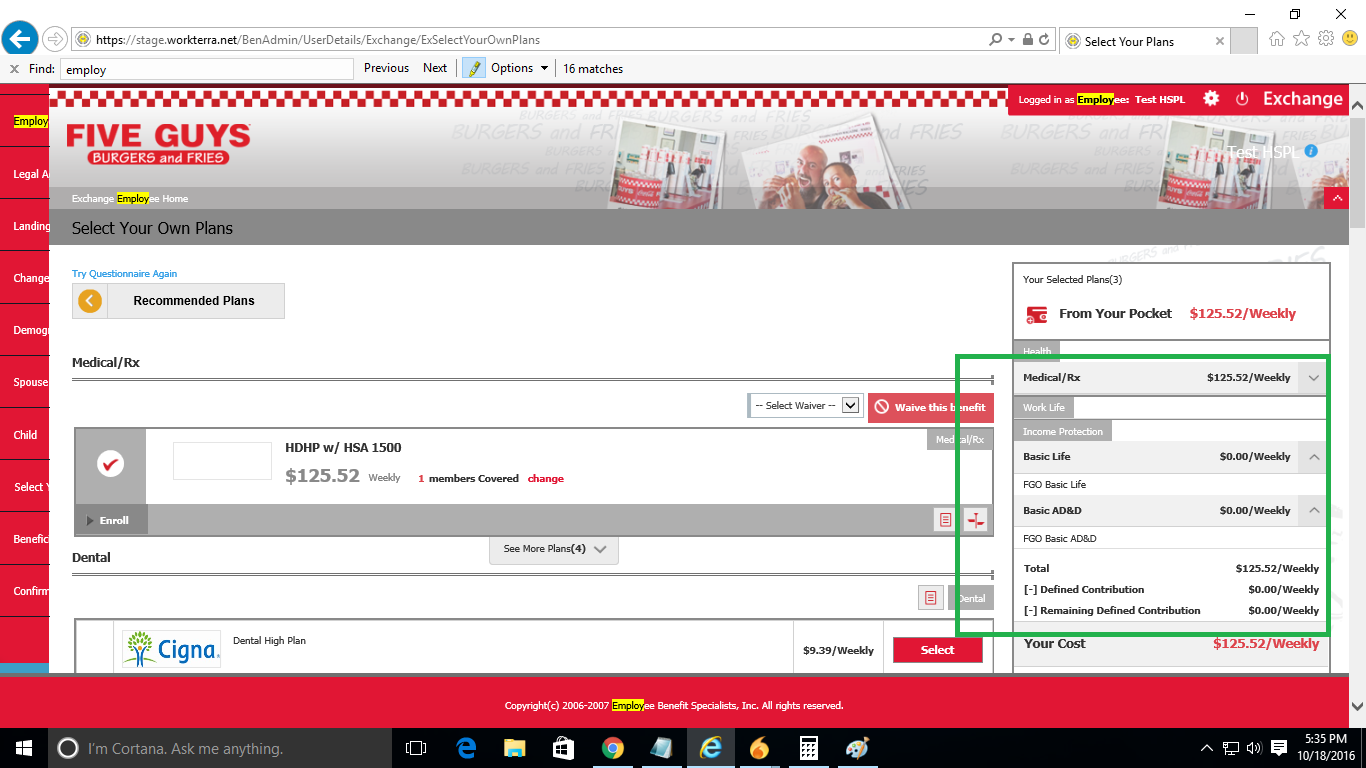Screen dimensions: 1366x768
Task: Click the HDHP w/ HSA 1500 plan name
Action: (343, 447)
